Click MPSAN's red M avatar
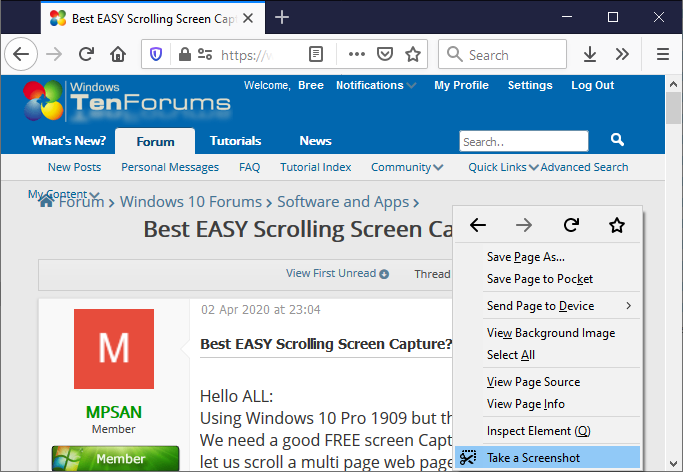The height and width of the screenshot is (472, 683). [114, 349]
